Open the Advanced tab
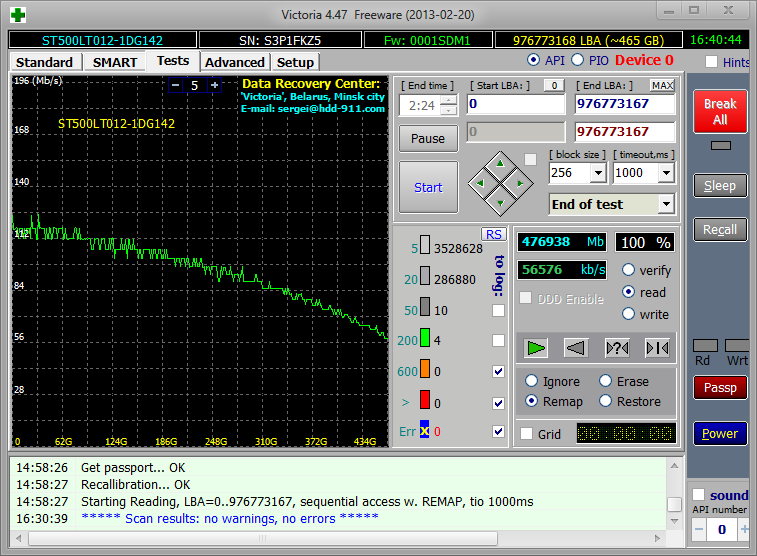Image resolution: width=757 pixels, height=556 pixels. coord(234,62)
